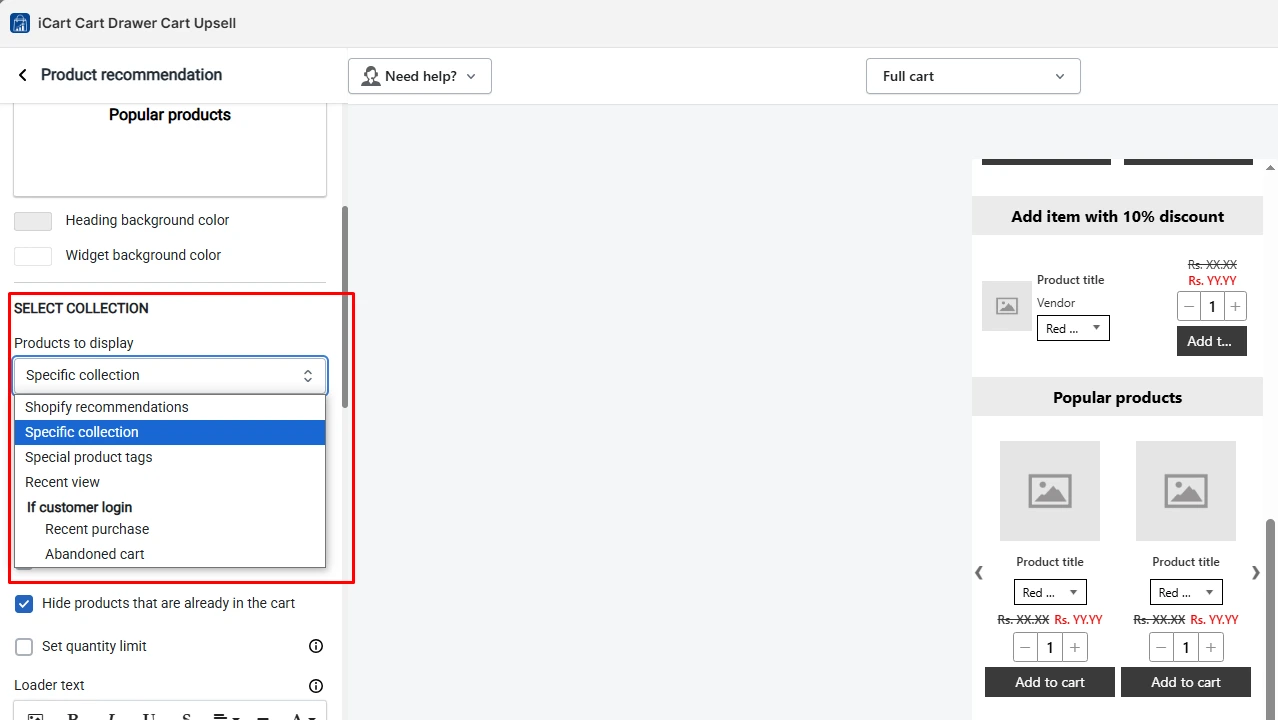Add the discount item using its Add t... button
Image resolution: width=1278 pixels, height=720 pixels.
coord(1212,341)
